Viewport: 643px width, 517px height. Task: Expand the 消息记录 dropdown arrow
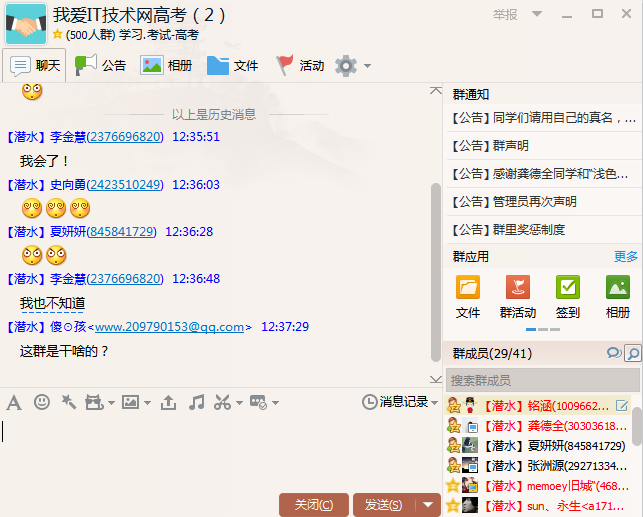click(x=435, y=403)
